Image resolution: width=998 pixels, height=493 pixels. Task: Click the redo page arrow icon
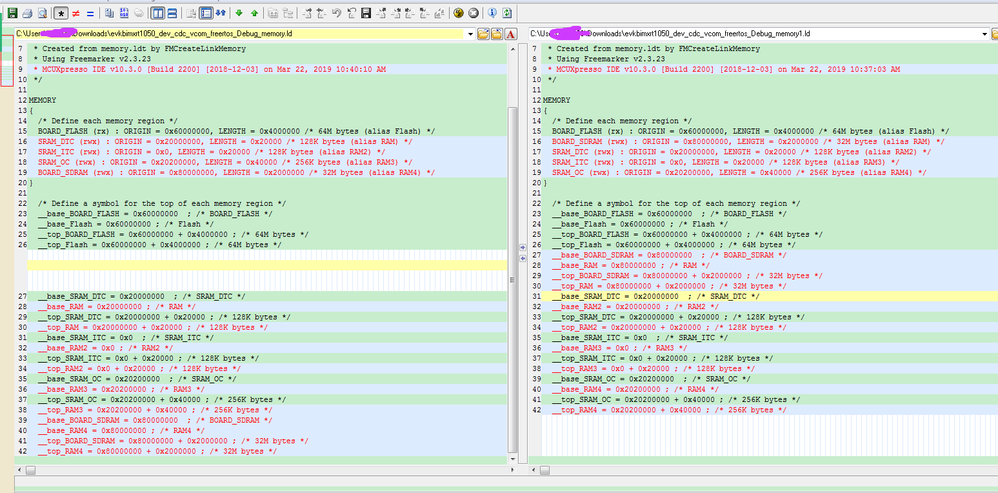tap(351, 13)
